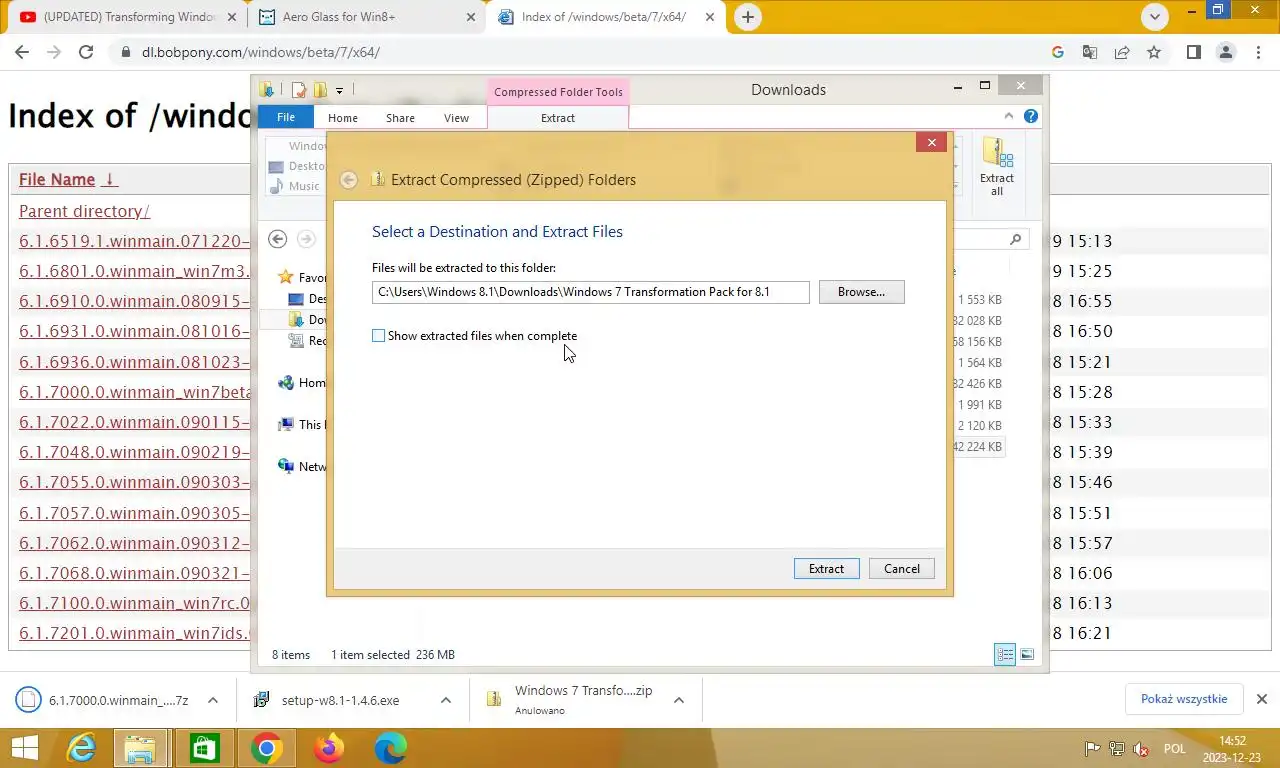Image resolution: width=1280 pixels, height=768 pixels.
Task: Click share page icon
Action: tap(1122, 52)
